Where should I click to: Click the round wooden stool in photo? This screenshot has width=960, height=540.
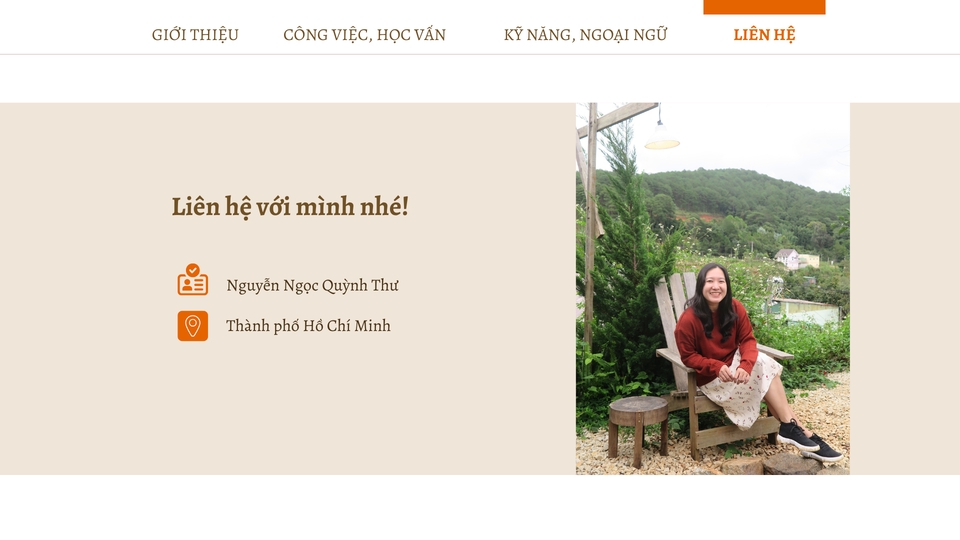click(638, 429)
